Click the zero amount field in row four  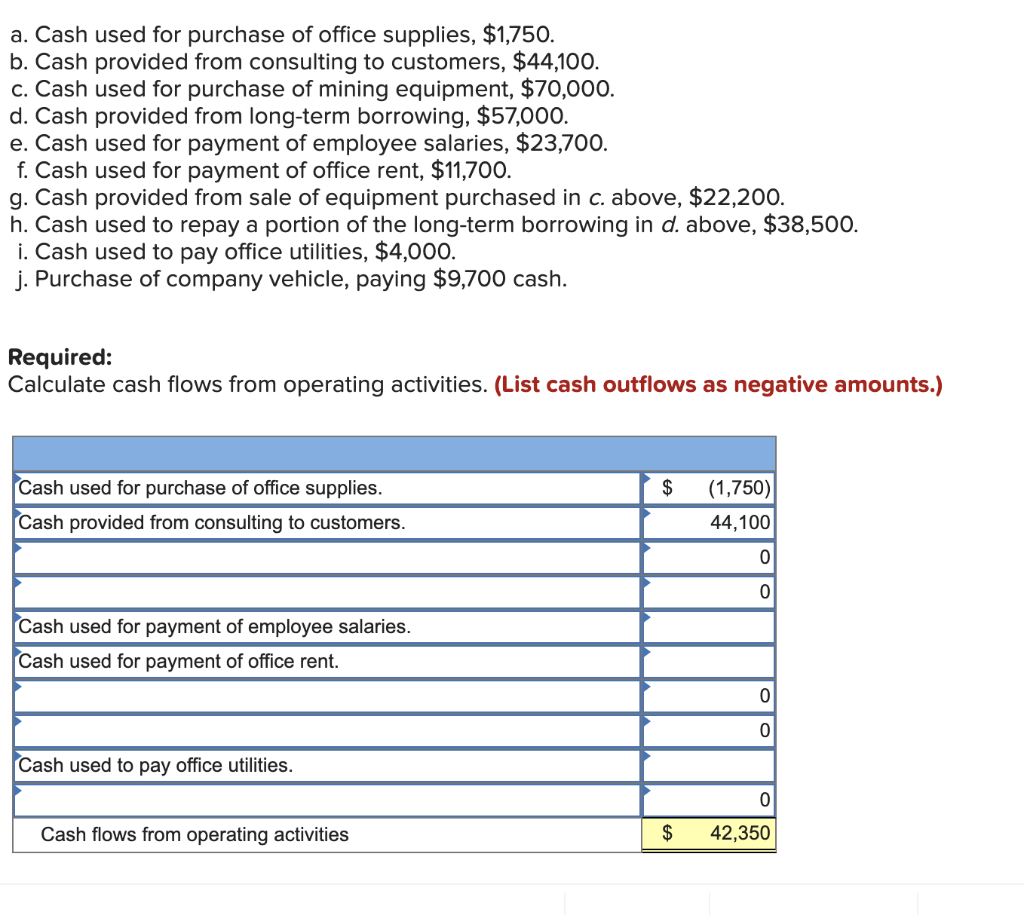point(709,592)
